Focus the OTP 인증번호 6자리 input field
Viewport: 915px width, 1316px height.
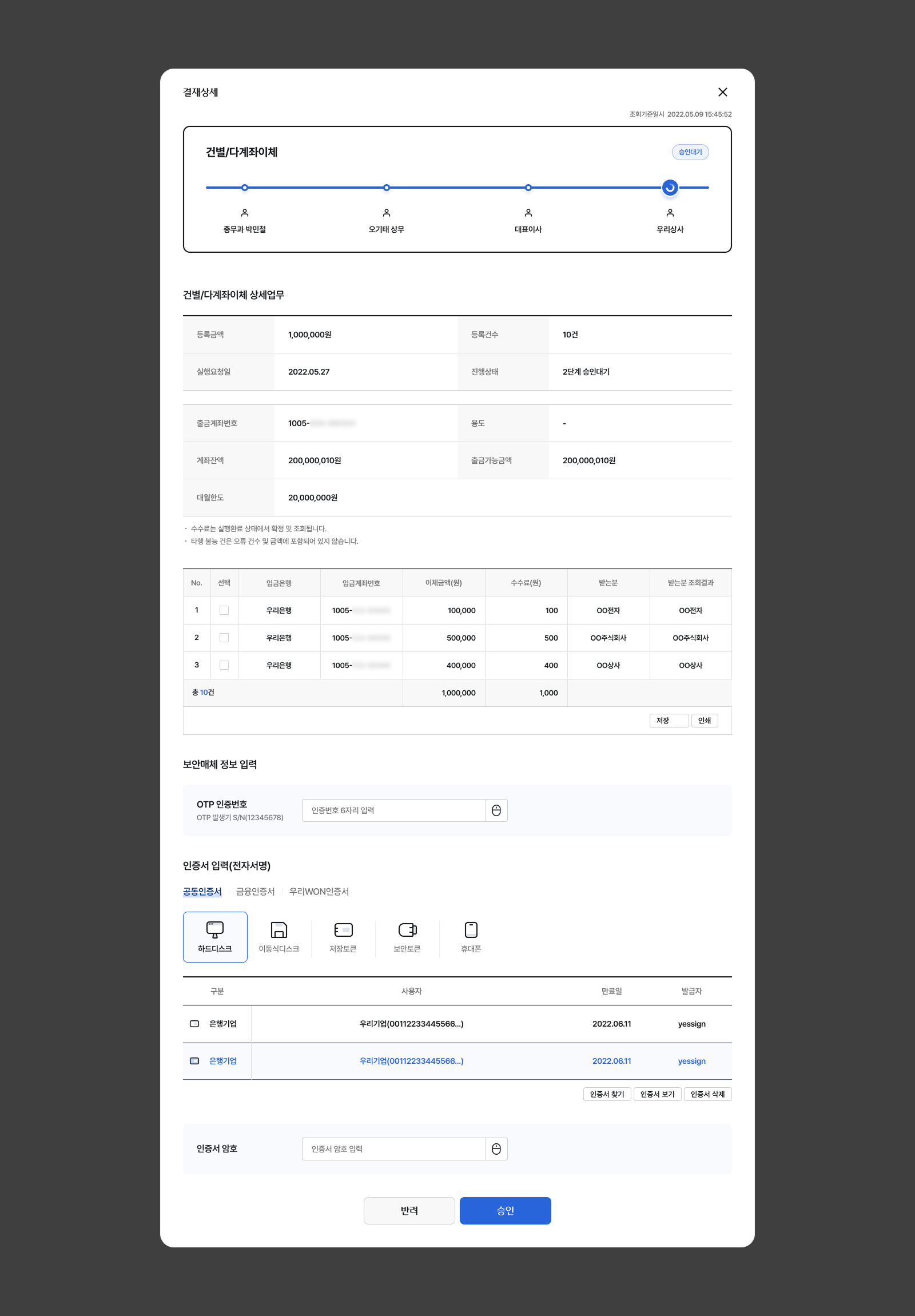[x=393, y=810]
